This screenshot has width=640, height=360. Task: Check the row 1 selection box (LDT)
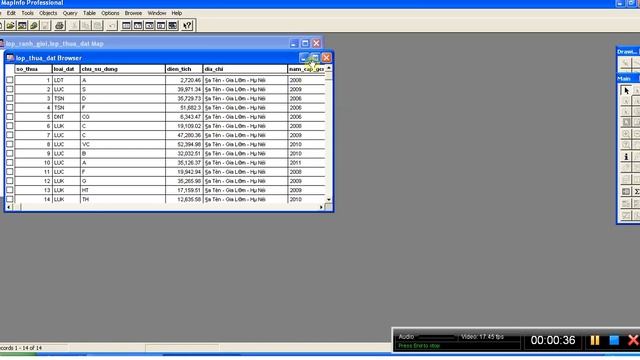click(x=9, y=80)
